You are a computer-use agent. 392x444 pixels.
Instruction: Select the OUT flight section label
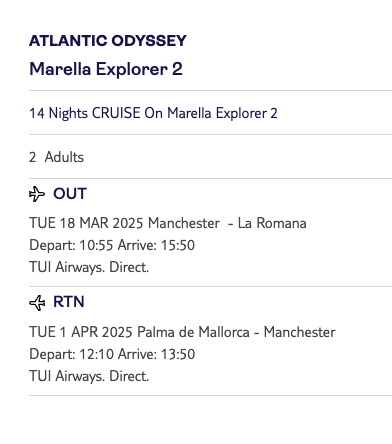70,194
